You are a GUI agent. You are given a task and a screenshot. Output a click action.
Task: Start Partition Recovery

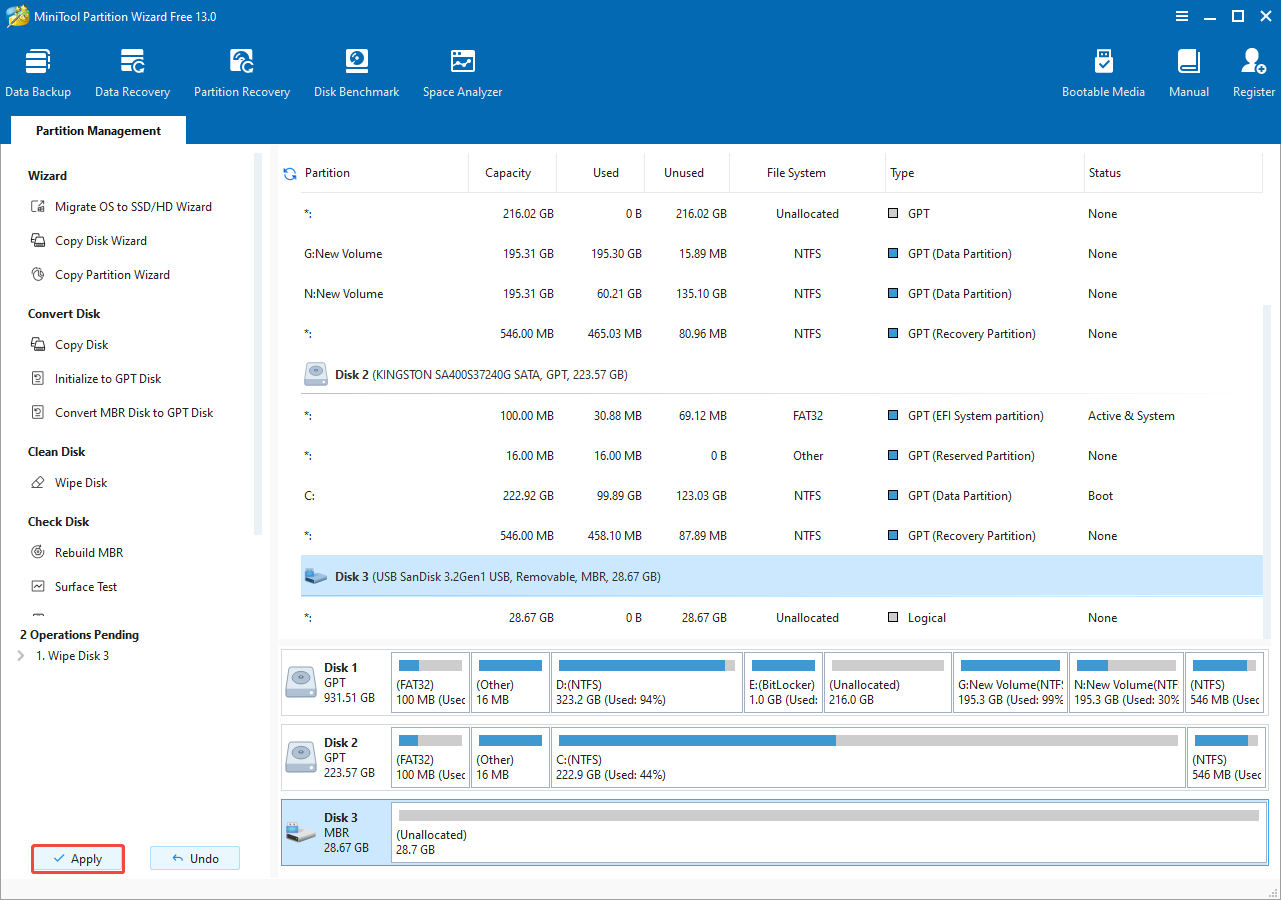click(x=242, y=70)
